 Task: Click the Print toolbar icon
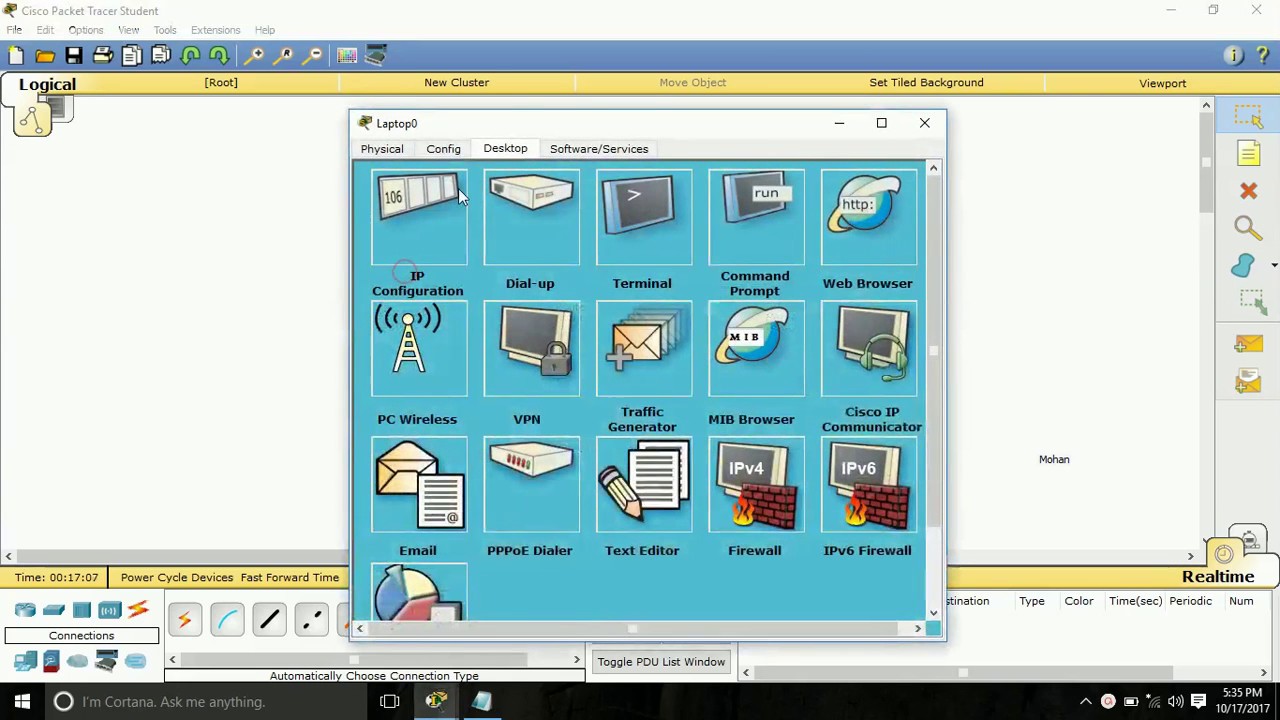[x=103, y=56]
